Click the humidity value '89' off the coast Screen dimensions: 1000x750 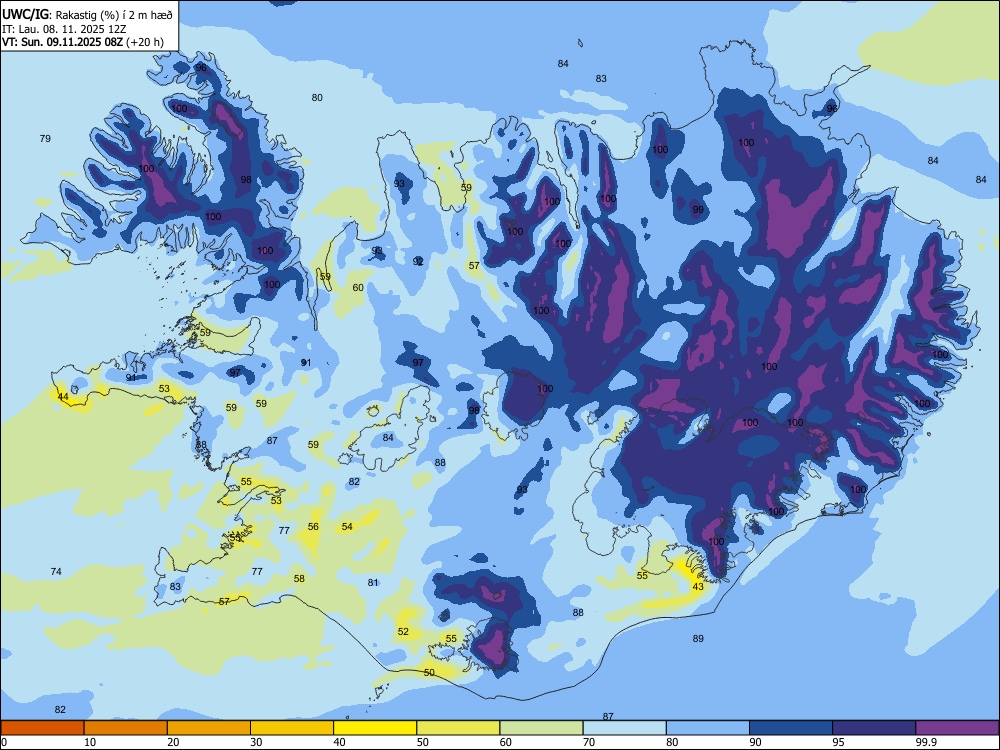pos(698,638)
